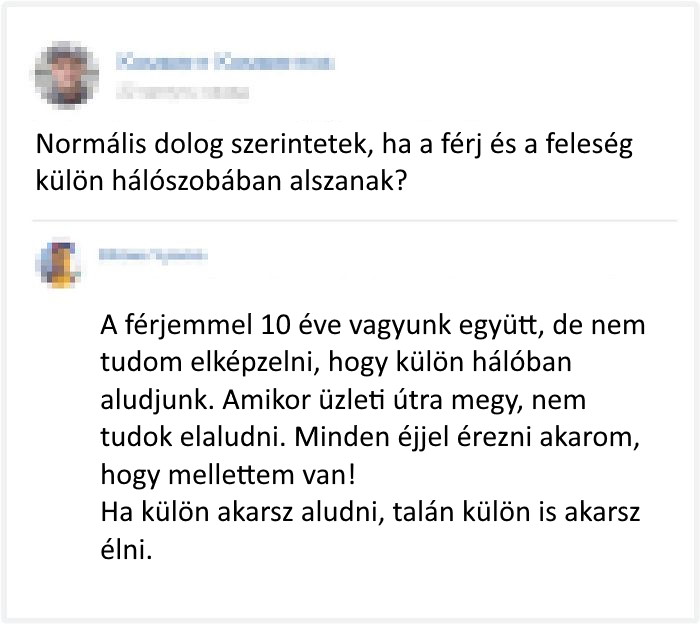Click the divider line between post and comment

point(355,220)
